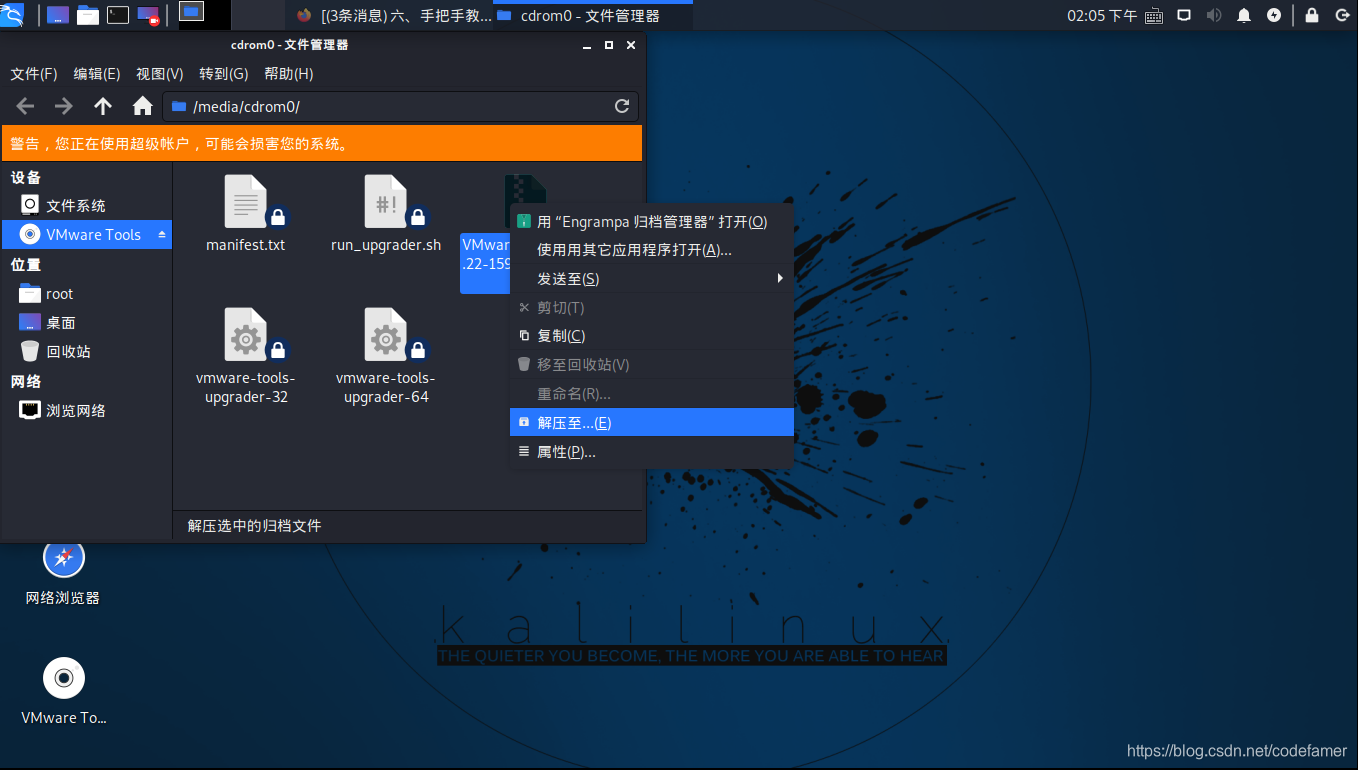Click the 网络 sidebar heading
This screenshot has width=1358, height=770.
pyautogui.click(x=26, y=381)
